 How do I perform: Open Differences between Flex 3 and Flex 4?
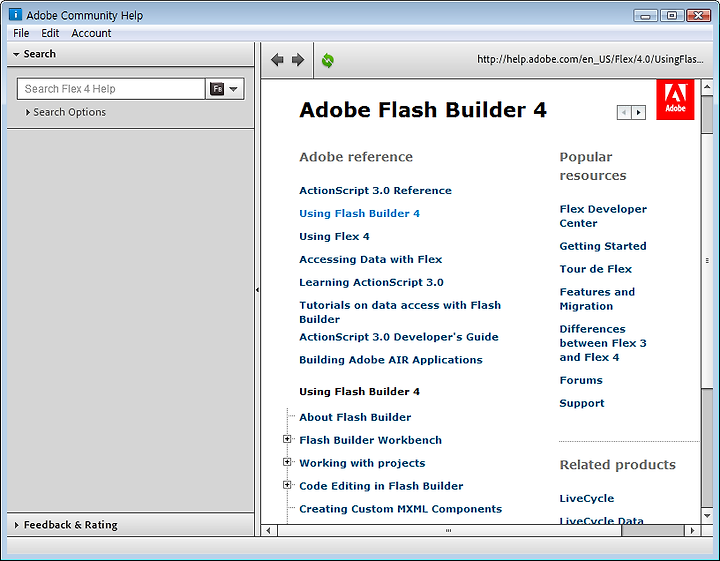602,343
